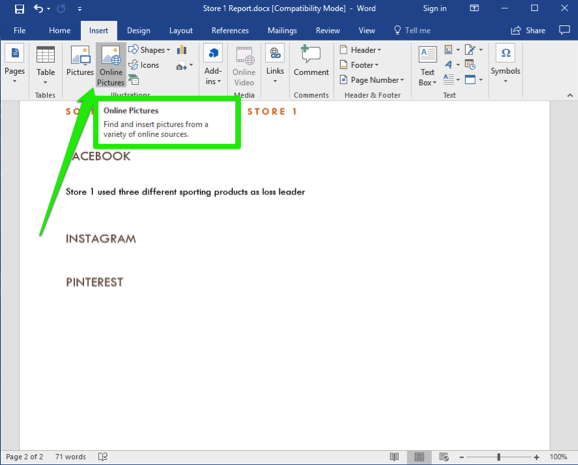
Task: Customize the Quick Access Toolbar
Action: click(80, 9)
